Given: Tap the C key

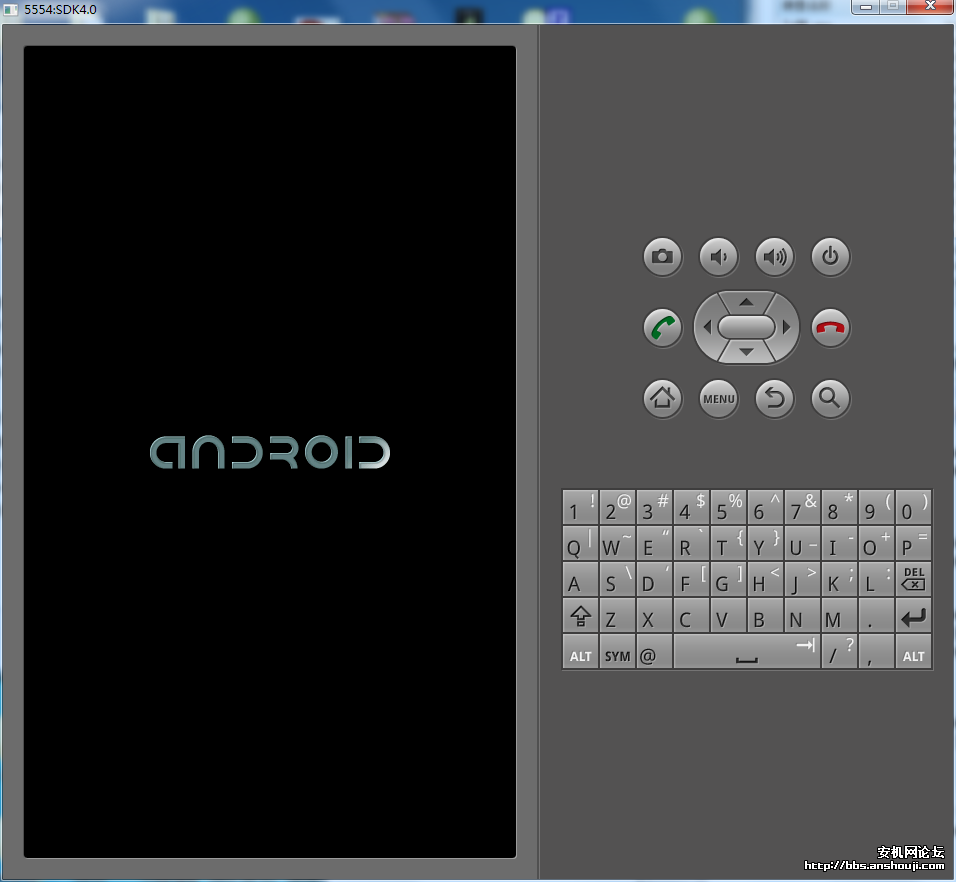Looking at the screenshot, I should pyautogui.click(x=691, y=616).
